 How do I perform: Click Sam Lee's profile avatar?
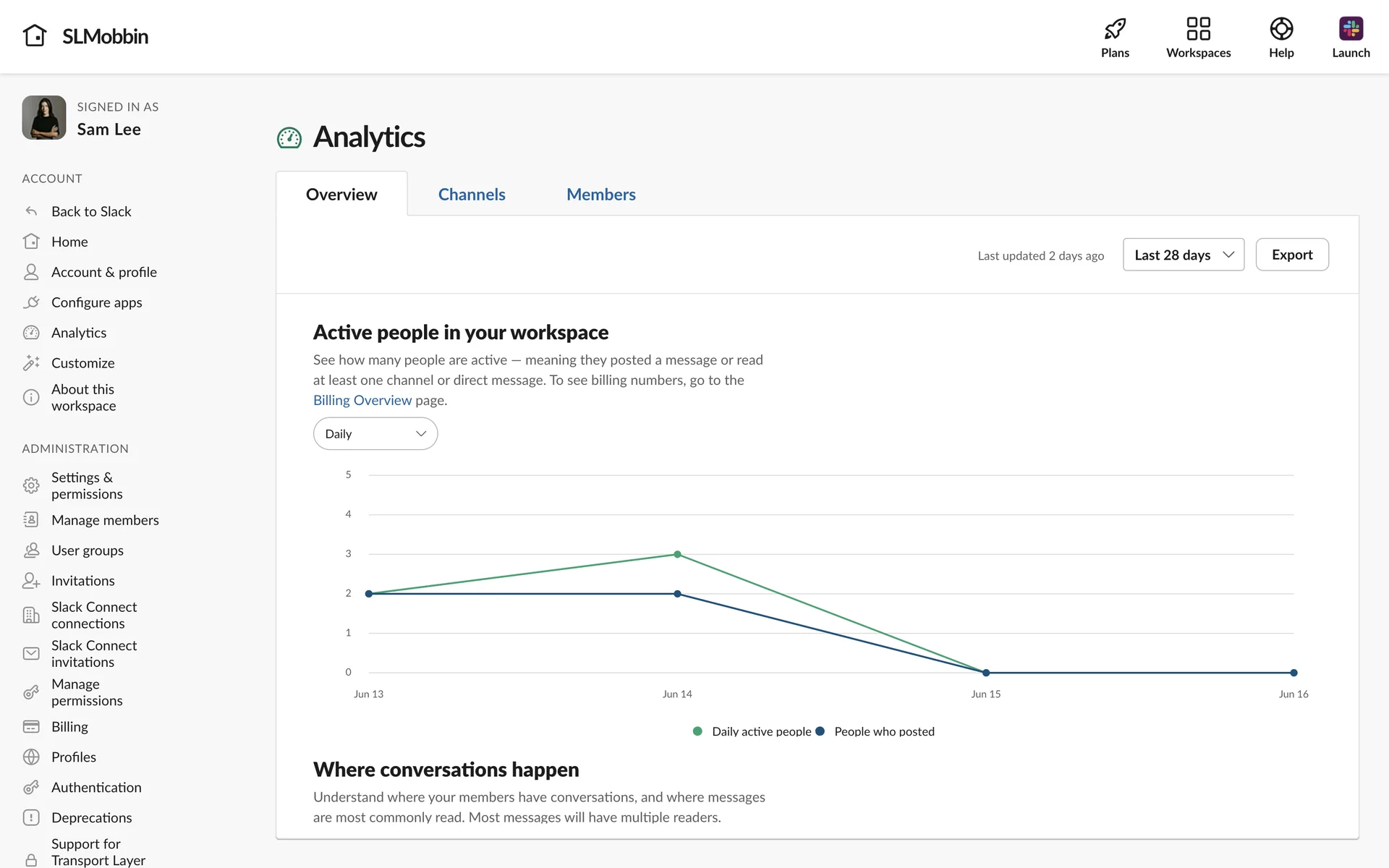(x=44, y=117)
